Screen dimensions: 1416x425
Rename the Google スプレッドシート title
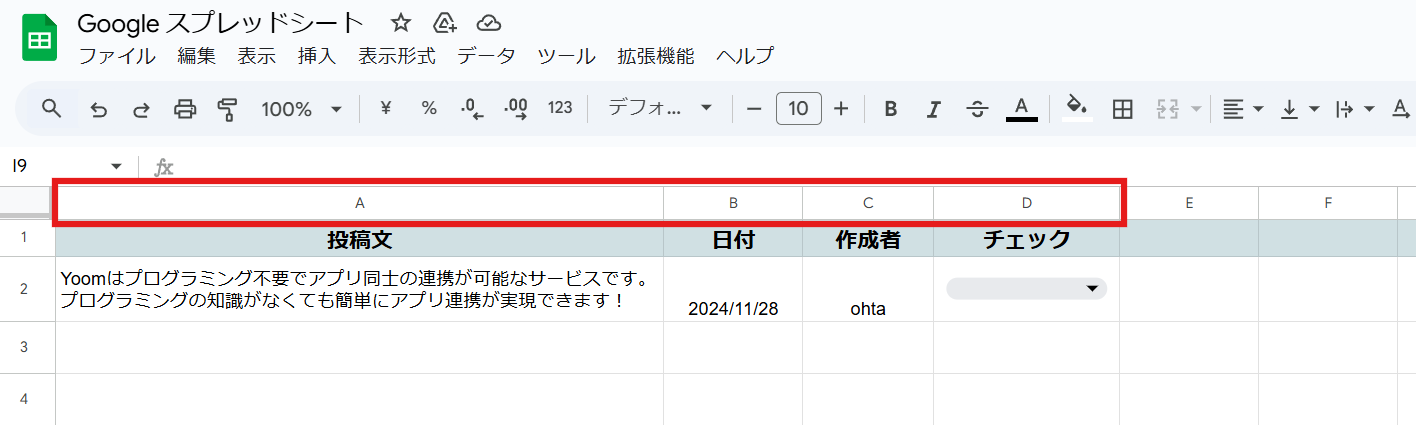[x=220, y=23]
